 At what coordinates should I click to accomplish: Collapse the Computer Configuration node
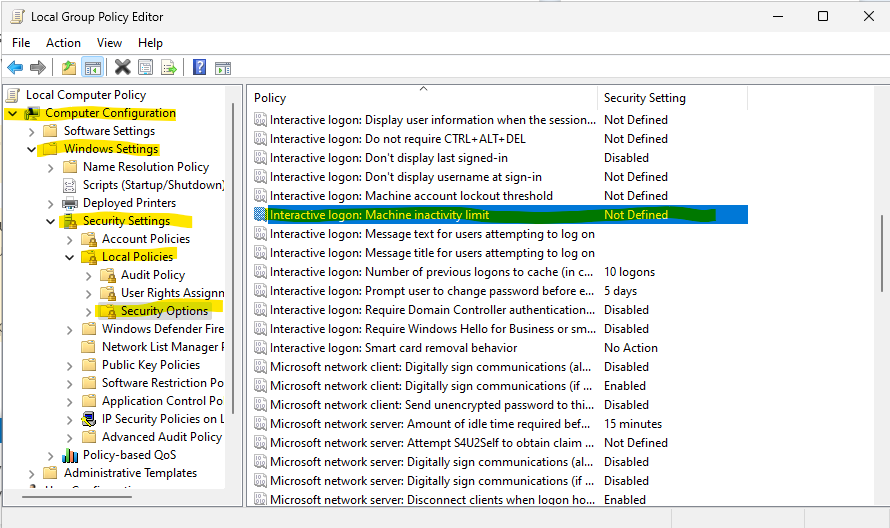point(12,114)
